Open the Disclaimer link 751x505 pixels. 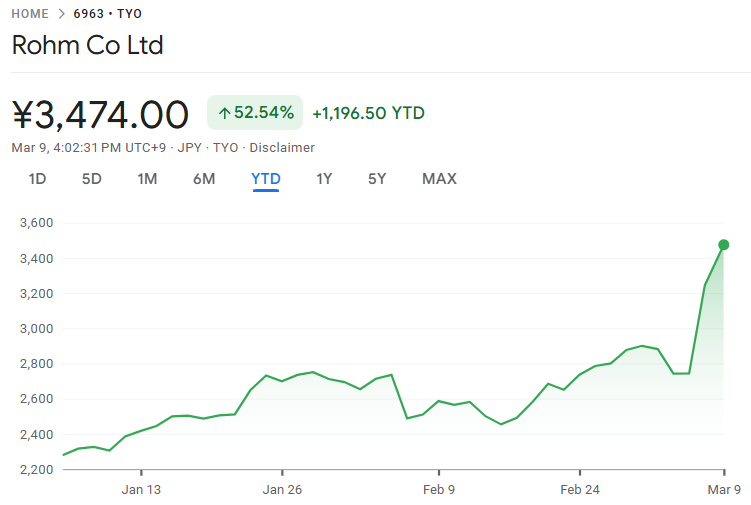tap(282, 148)
